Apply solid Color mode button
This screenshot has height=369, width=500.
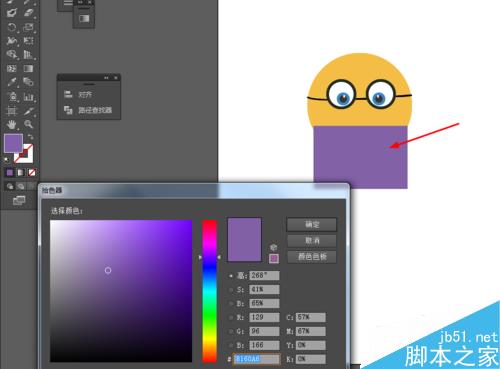coord(10,172)
